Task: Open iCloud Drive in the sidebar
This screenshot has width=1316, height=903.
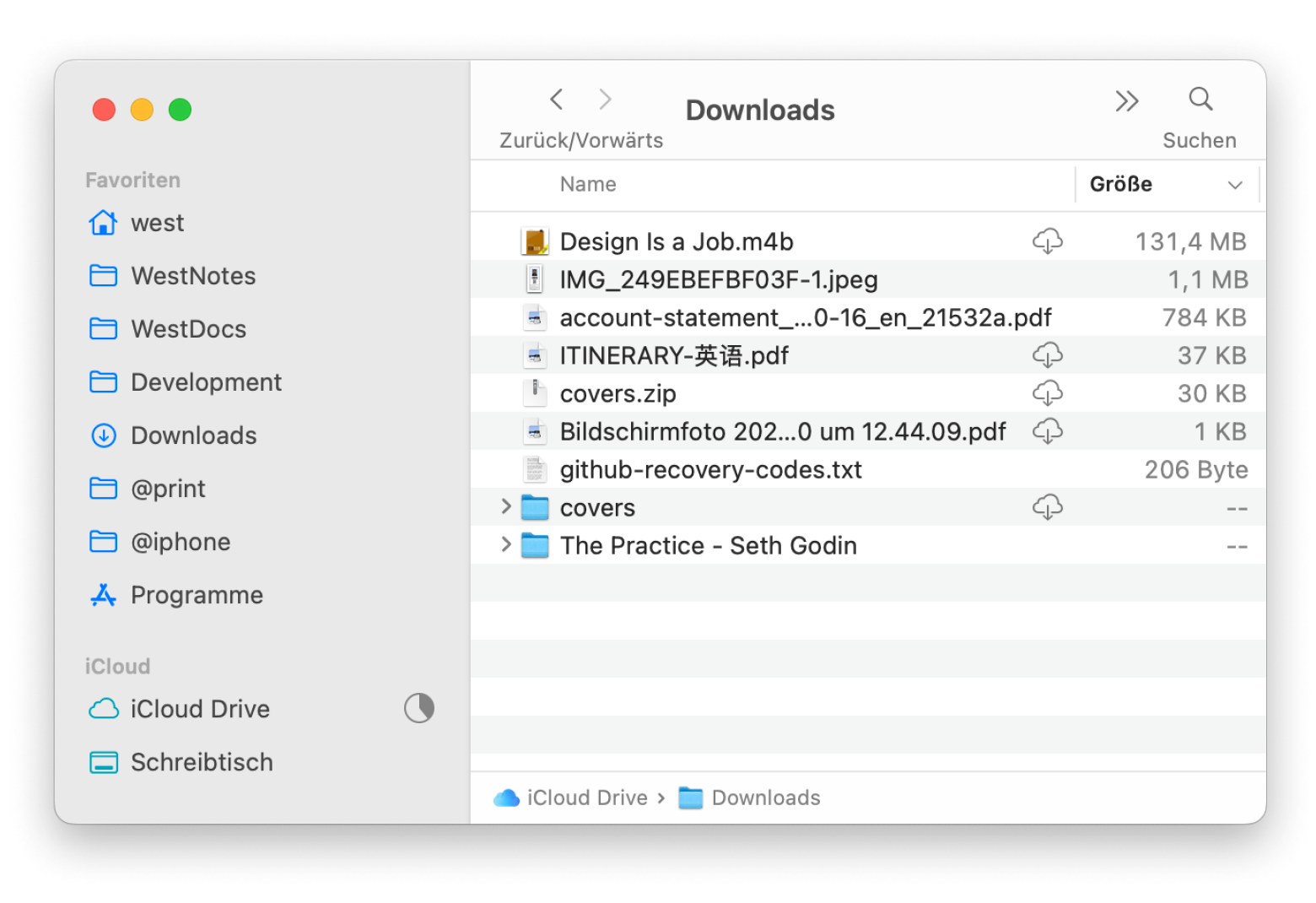Action: [200, 709]
